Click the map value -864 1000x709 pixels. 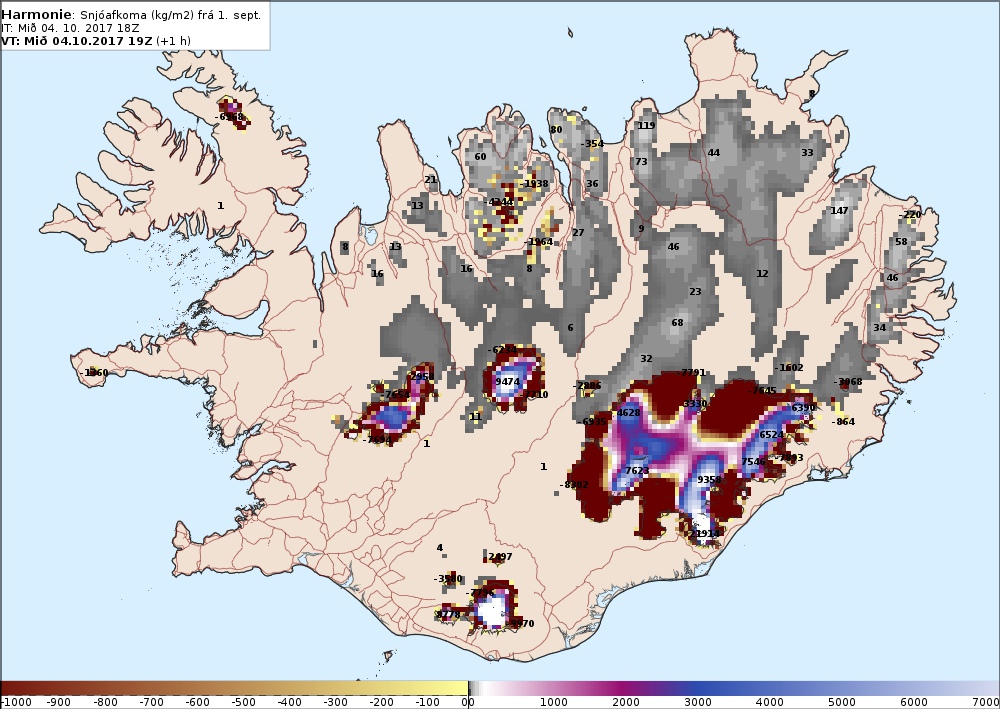point(844,421)
